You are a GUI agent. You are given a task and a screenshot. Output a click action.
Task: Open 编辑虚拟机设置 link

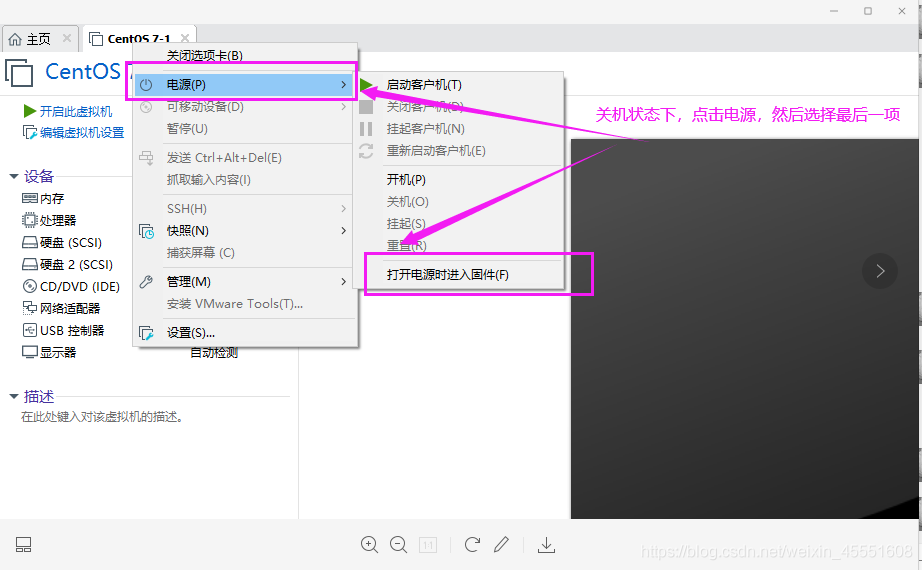click(x=82, y=133)
